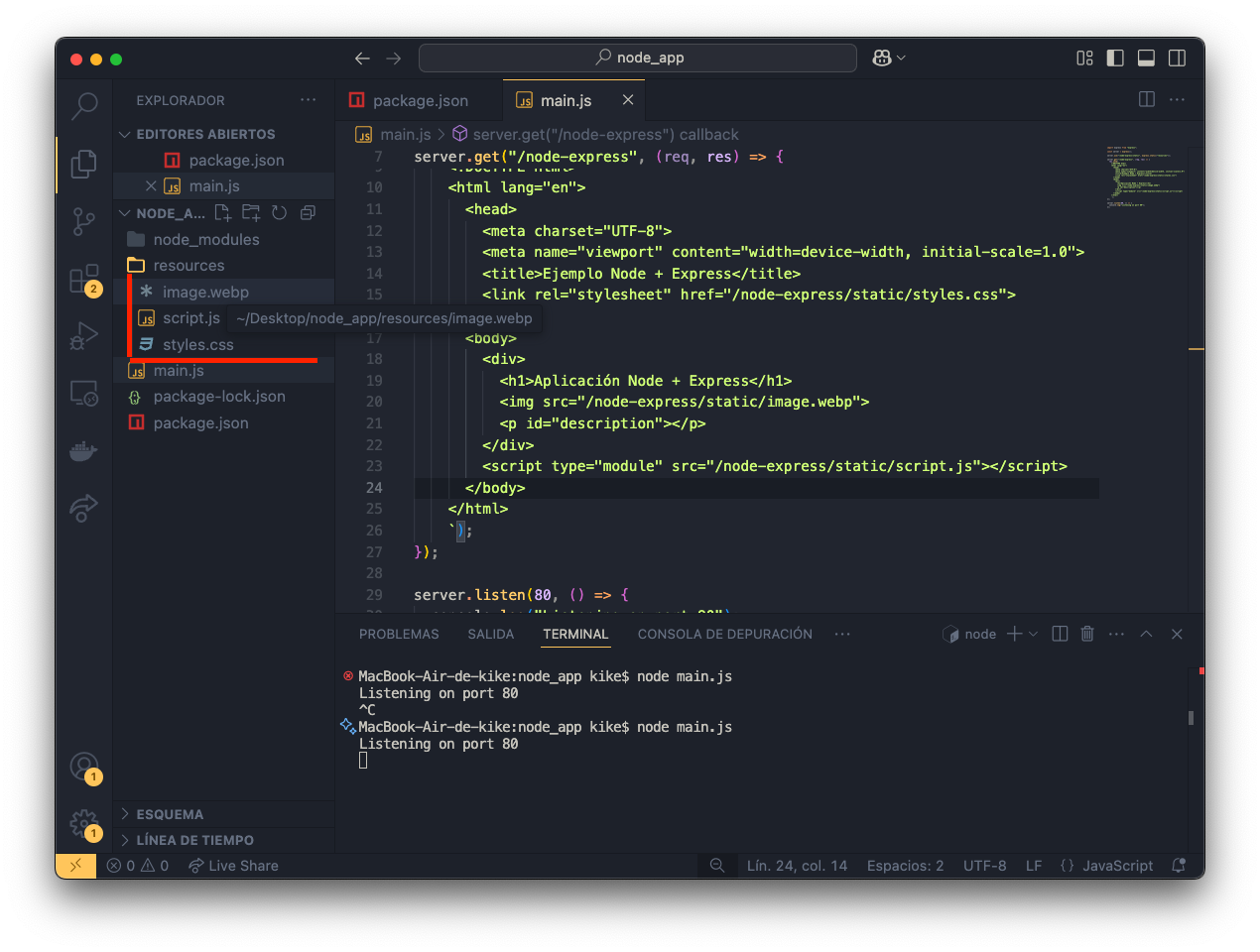Go forward with the navigation arrow
Viewport: 1260px width, 952px height.
click(394, 59)
